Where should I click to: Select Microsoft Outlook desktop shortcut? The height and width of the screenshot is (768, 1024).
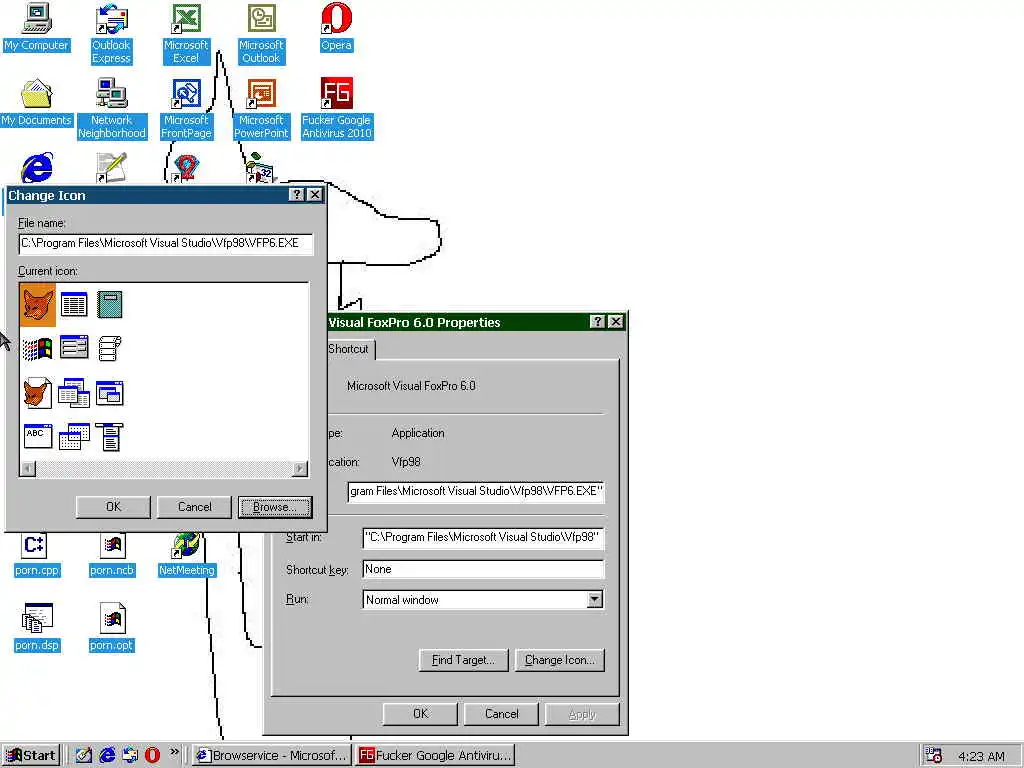261,34
